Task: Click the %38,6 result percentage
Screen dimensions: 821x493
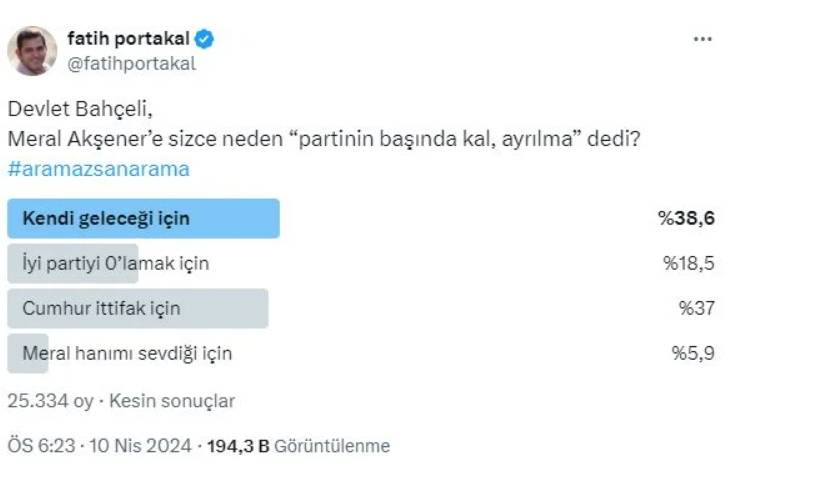Action: (686, 218)
